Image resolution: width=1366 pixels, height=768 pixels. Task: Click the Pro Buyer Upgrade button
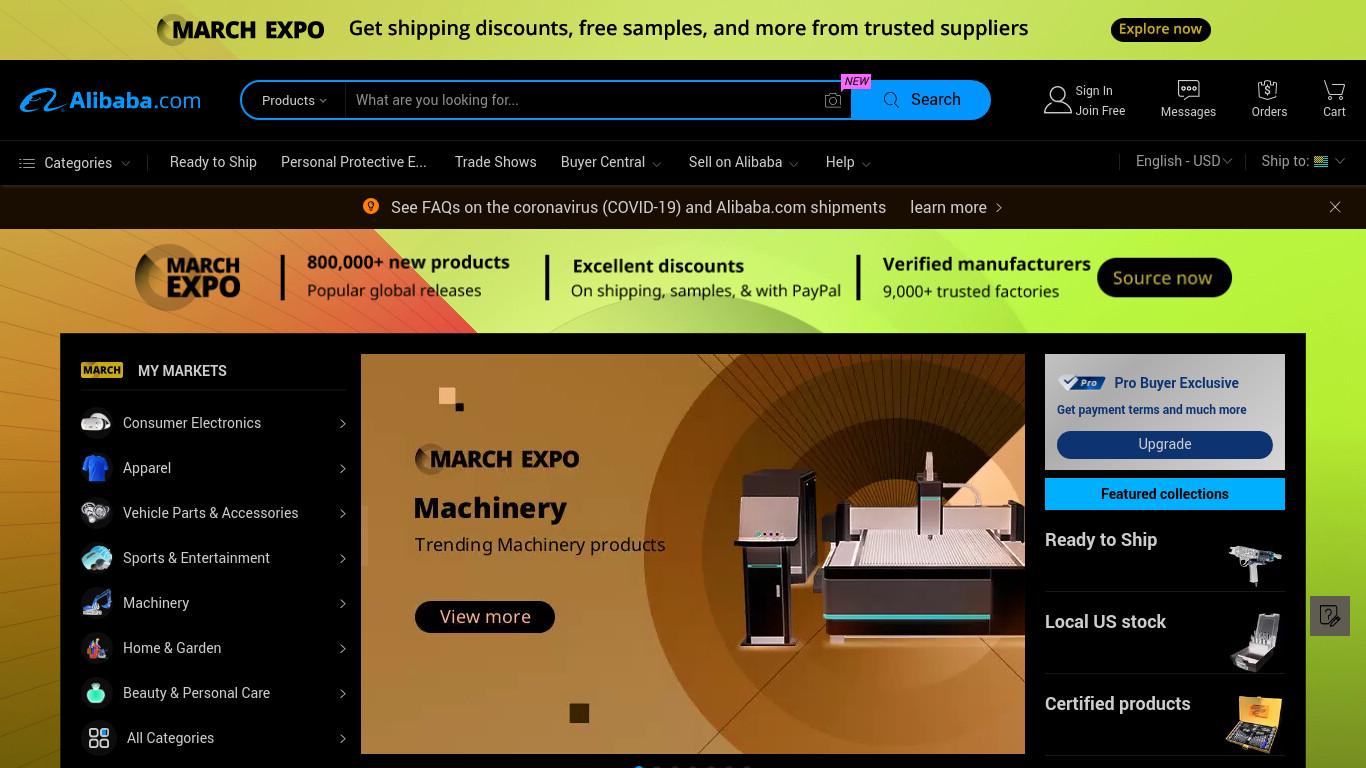click(x=1165, y=444)
